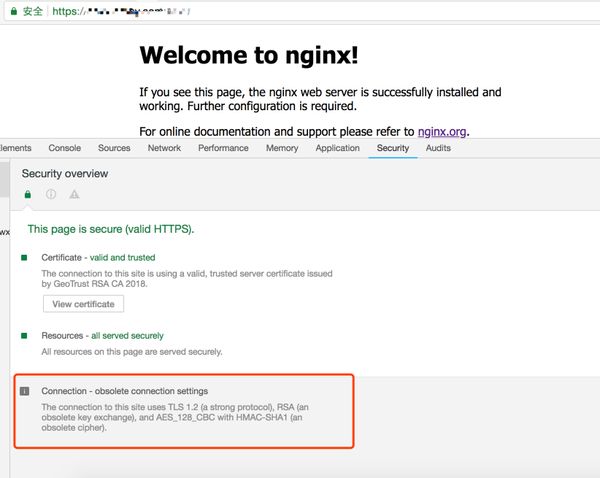Click the https URL in address bar
600x478 pixels.
coord(121,11)
